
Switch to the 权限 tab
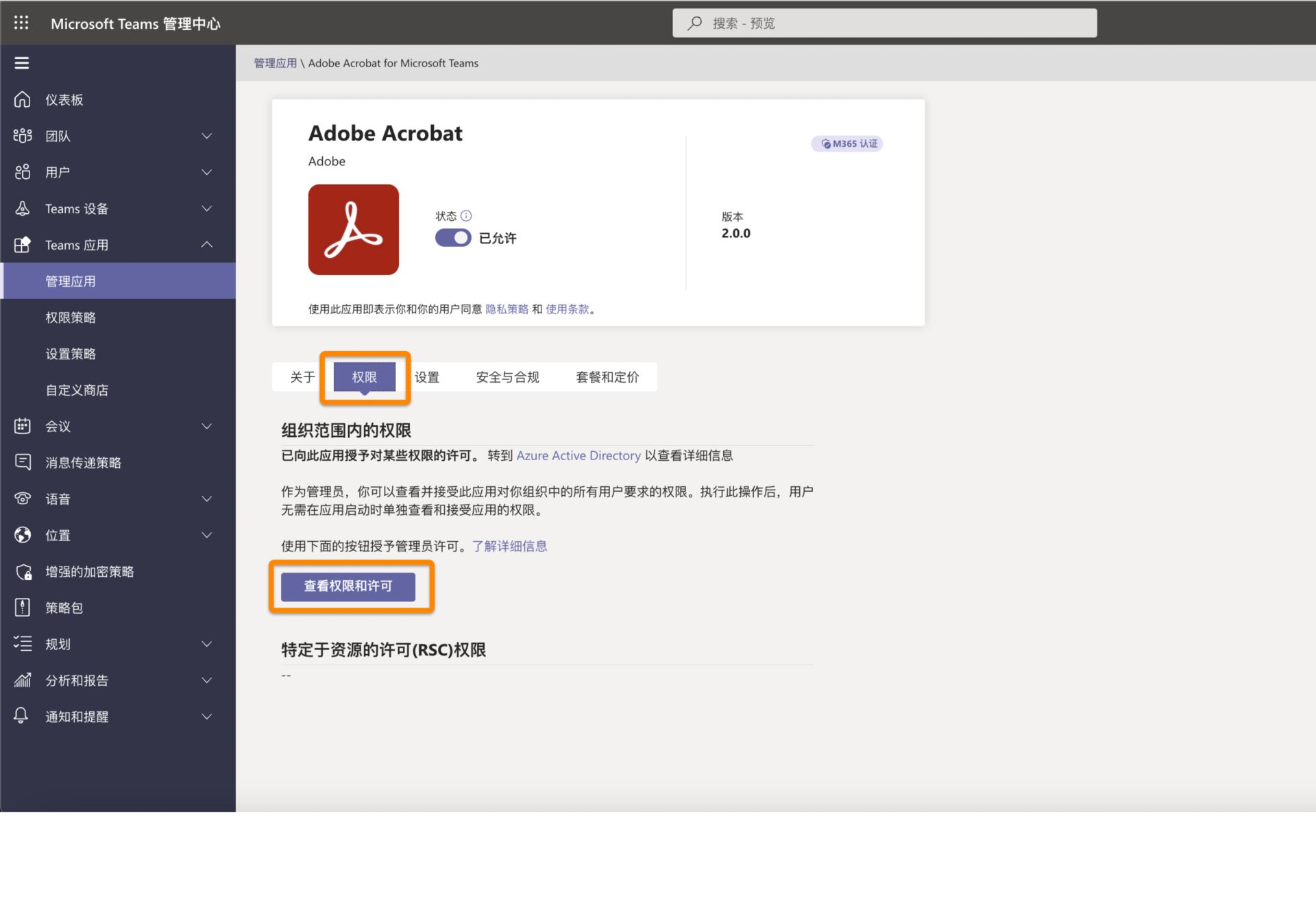[x=365, y=377]
